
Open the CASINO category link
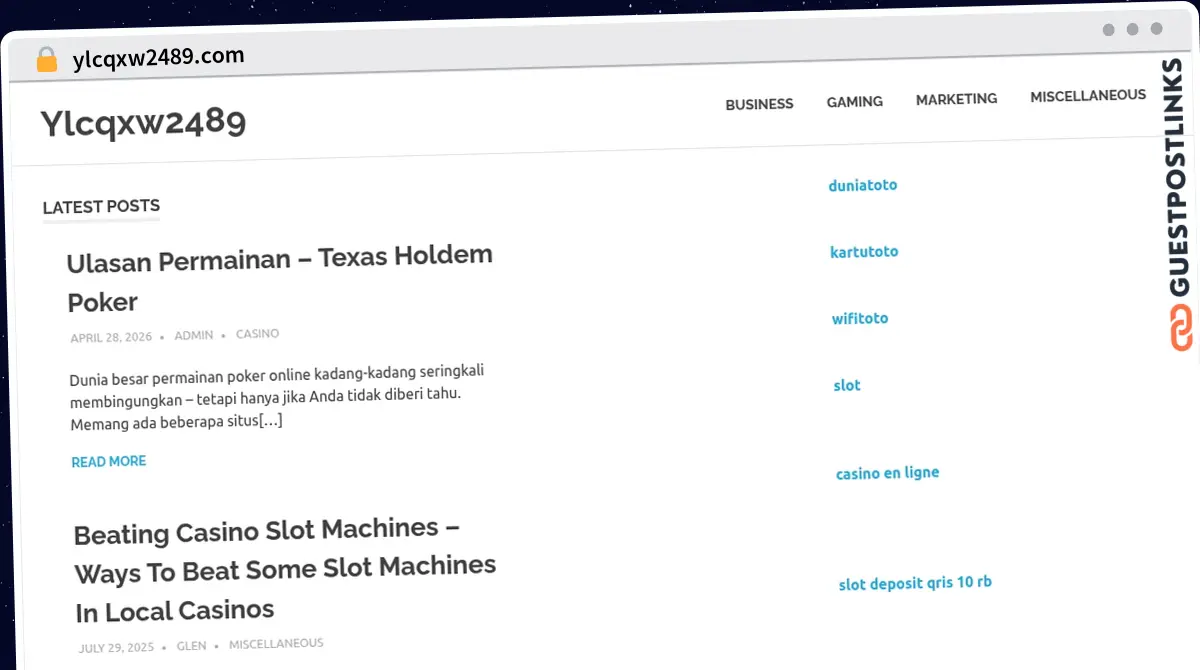(x=257, y=334)
